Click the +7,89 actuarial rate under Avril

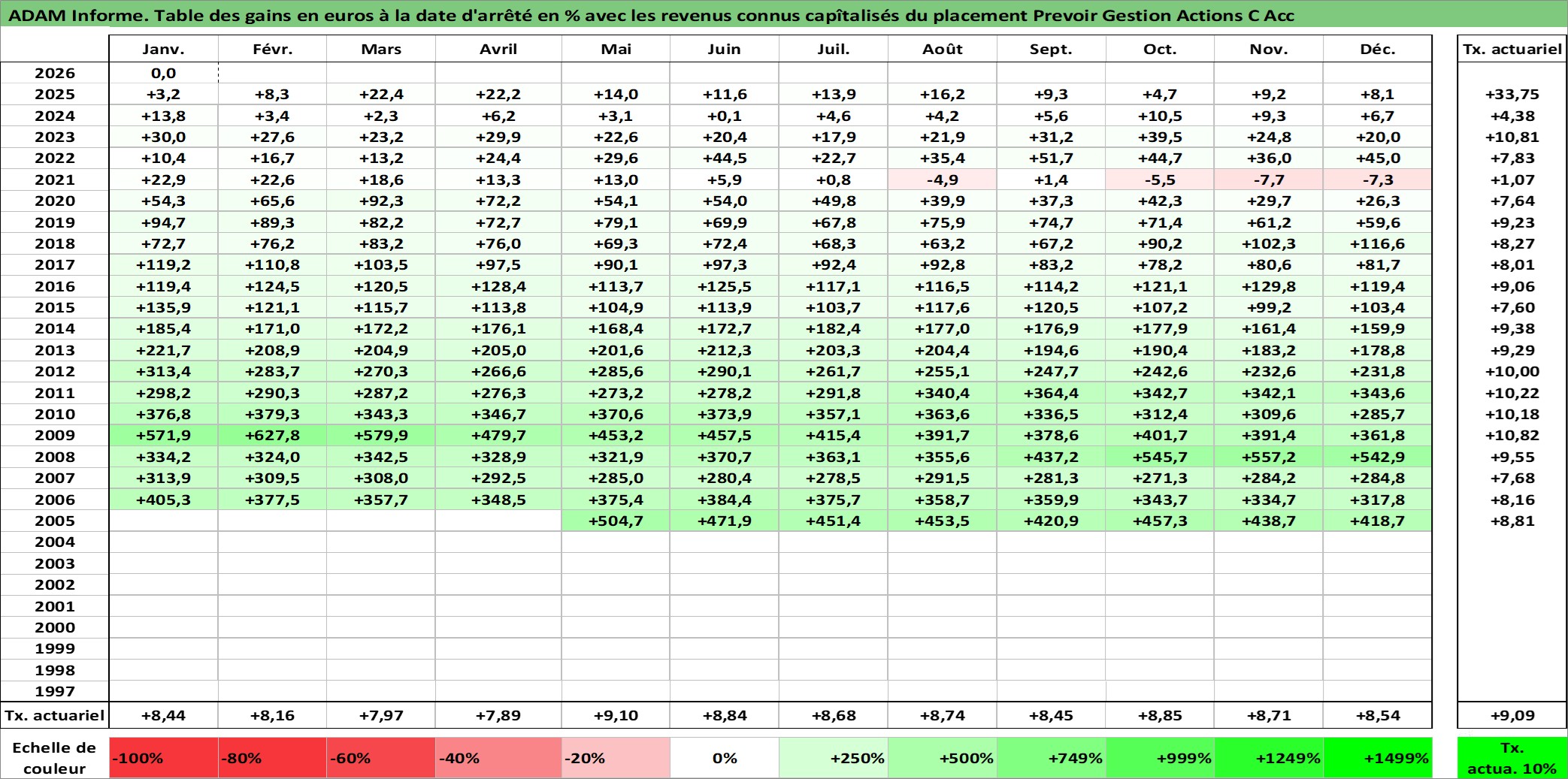tap(498, 715)
